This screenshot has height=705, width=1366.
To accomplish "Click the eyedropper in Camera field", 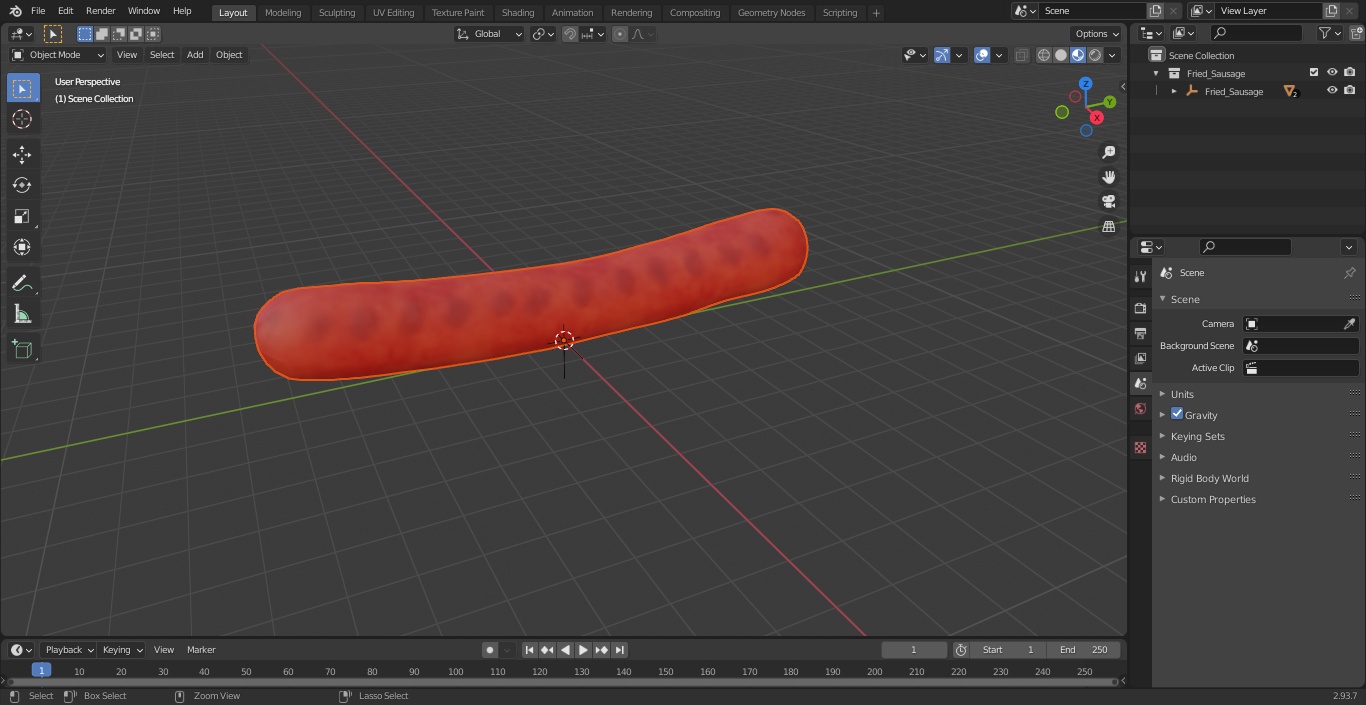I will pos(1349,324).
